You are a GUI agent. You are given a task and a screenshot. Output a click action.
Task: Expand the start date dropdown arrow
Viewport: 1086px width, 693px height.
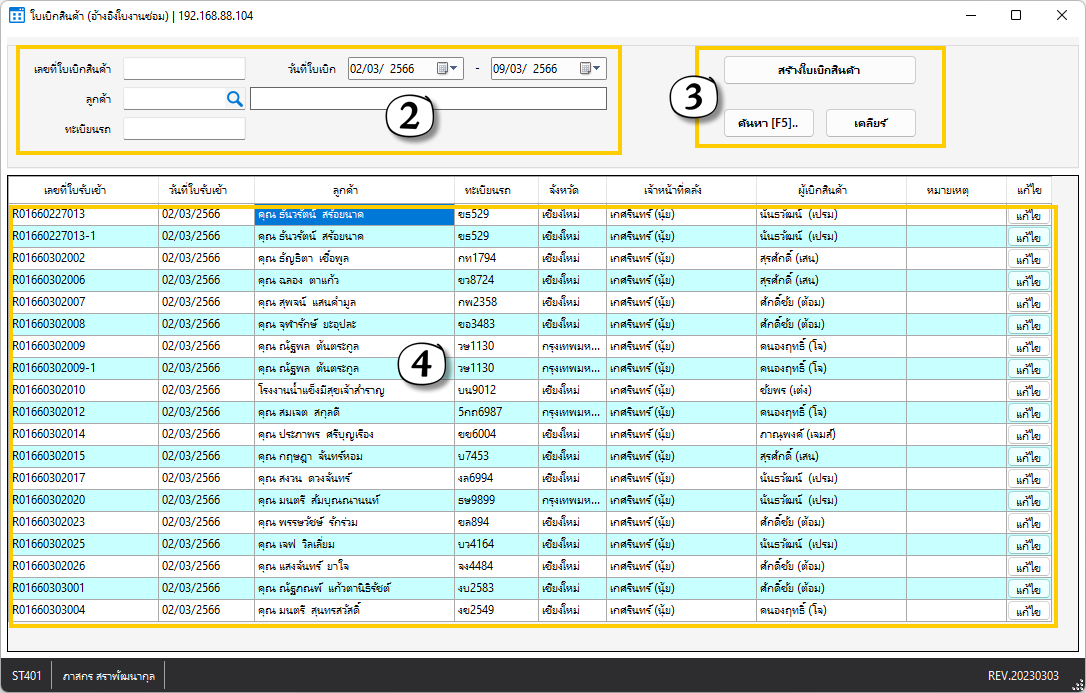tap(456, 69)
